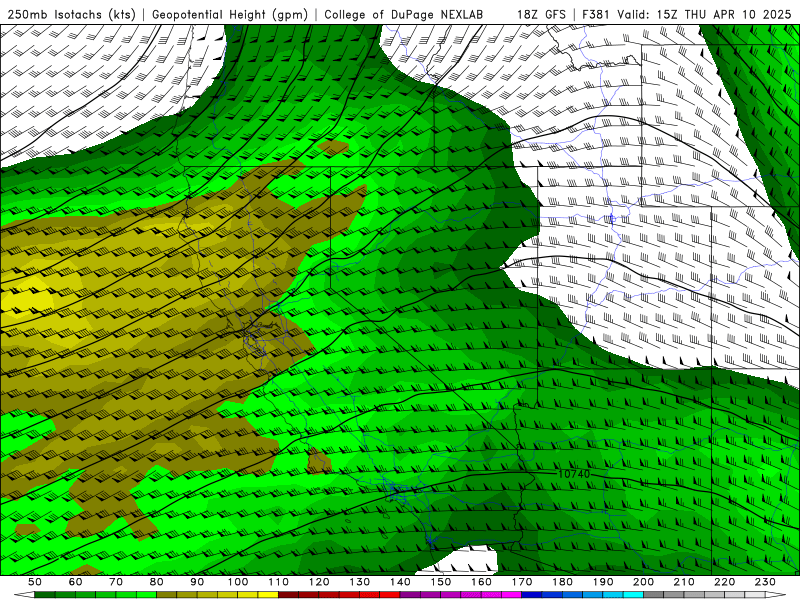Click the '120' legend value

click(x=319, y=582)
